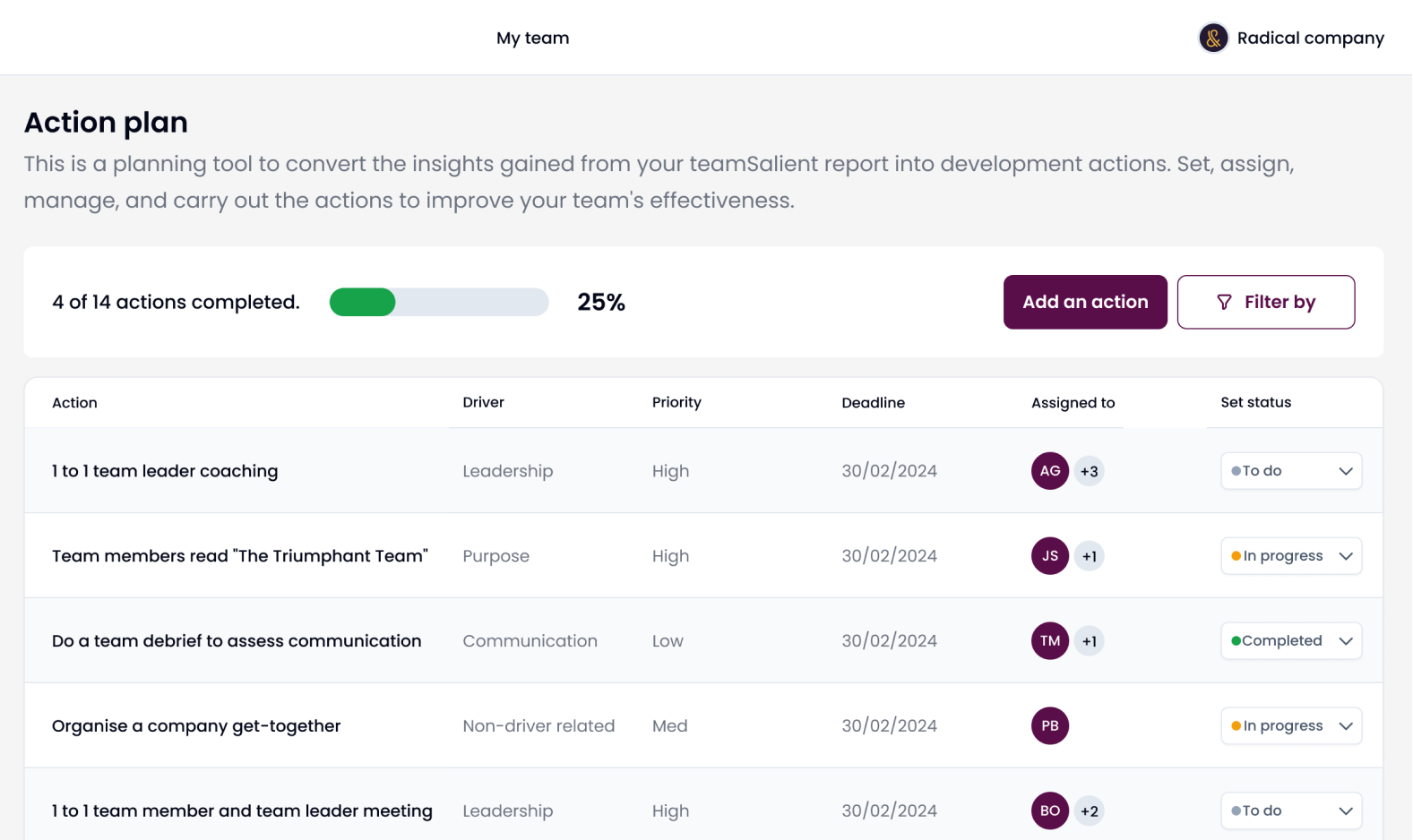1413x840 pixels.
Task: Show the +2 additional assignees badge
Action: (x=1089, y=810)
